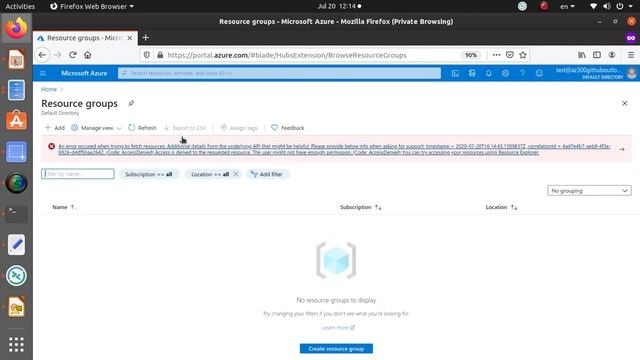Refresh the resource groups list
This screenshot has height=360, width=640.
coord(142,128)
